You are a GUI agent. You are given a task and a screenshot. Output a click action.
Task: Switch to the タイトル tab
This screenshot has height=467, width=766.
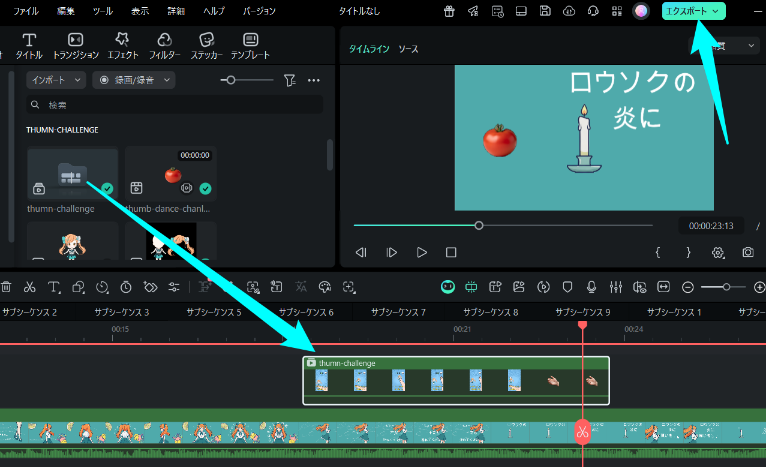[x=29, y=46]
